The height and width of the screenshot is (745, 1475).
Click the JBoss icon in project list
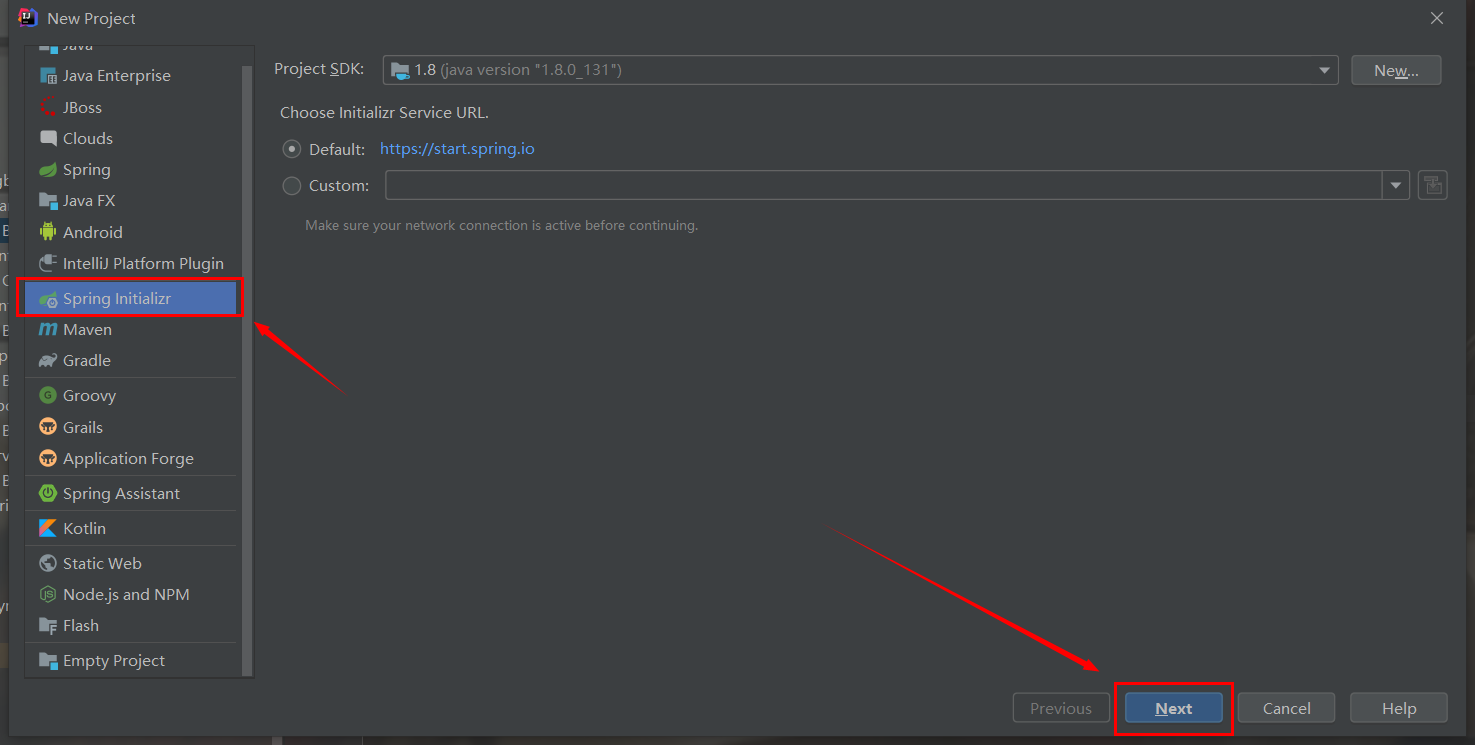(48, 107)
